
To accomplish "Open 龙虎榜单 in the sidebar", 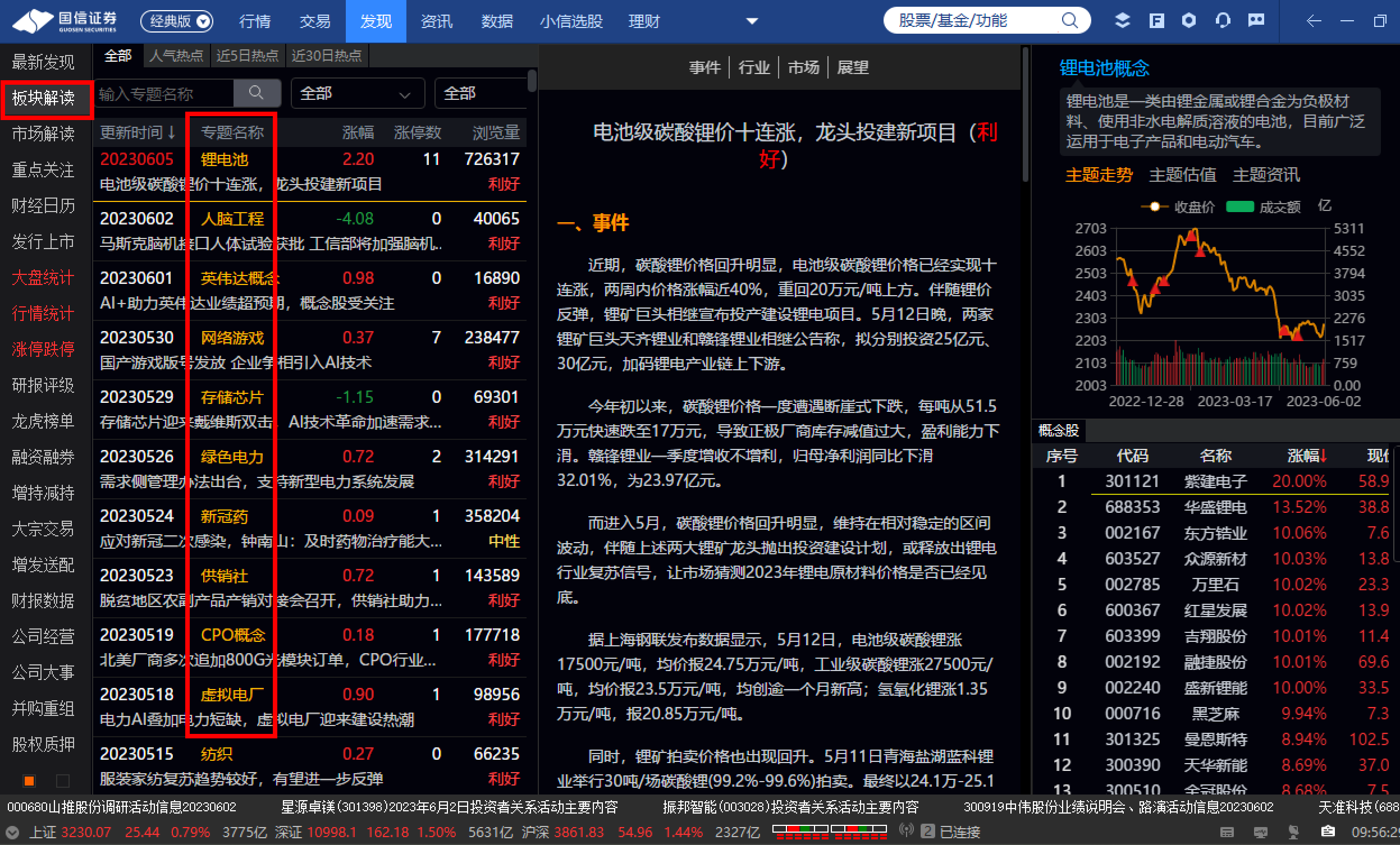I will coord(43,421).
